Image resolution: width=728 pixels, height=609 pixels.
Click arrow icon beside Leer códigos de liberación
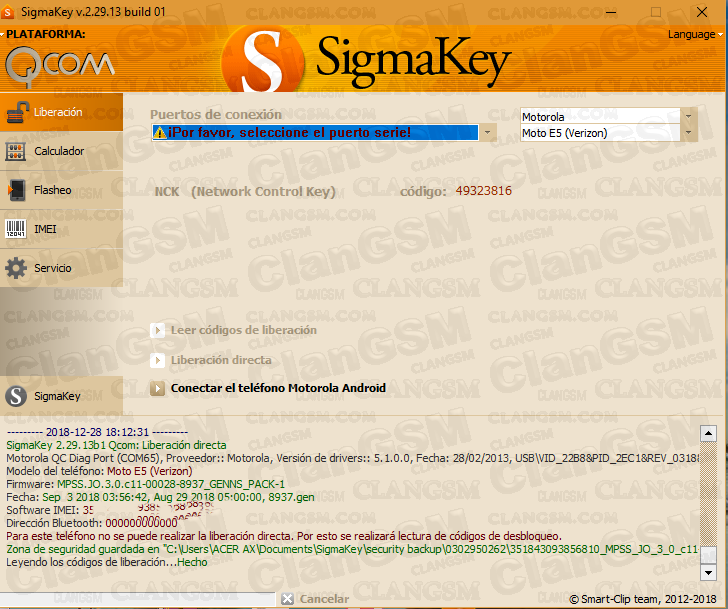point(157,330)
